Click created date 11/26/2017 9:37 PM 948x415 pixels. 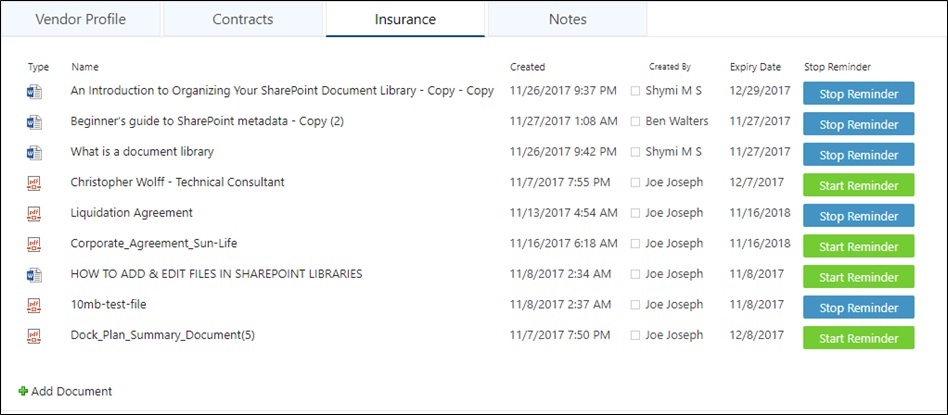click(563, 91)
